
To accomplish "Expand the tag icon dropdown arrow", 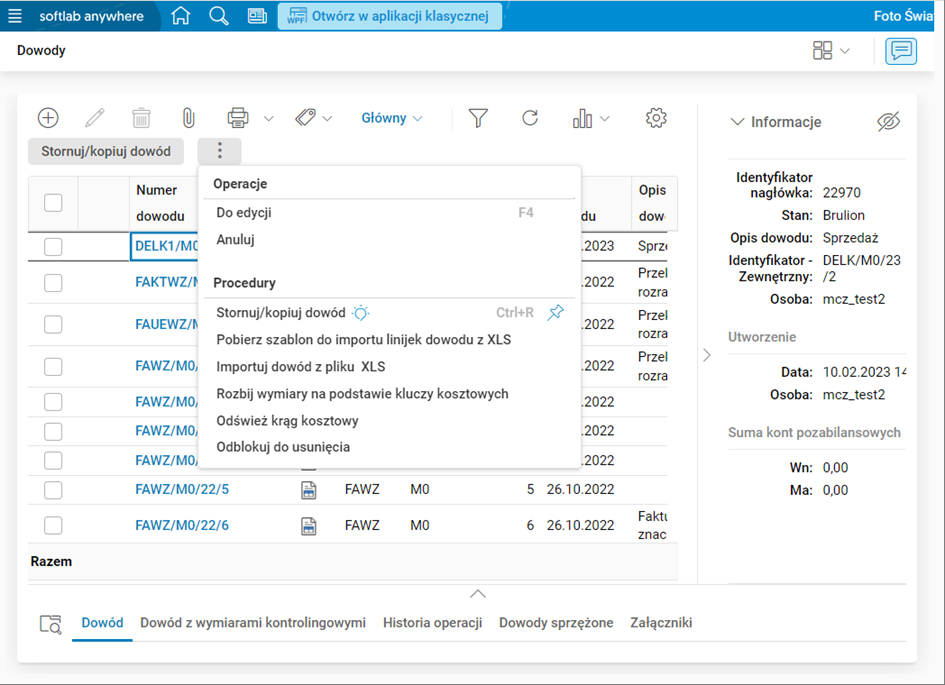I will [327, 119].
